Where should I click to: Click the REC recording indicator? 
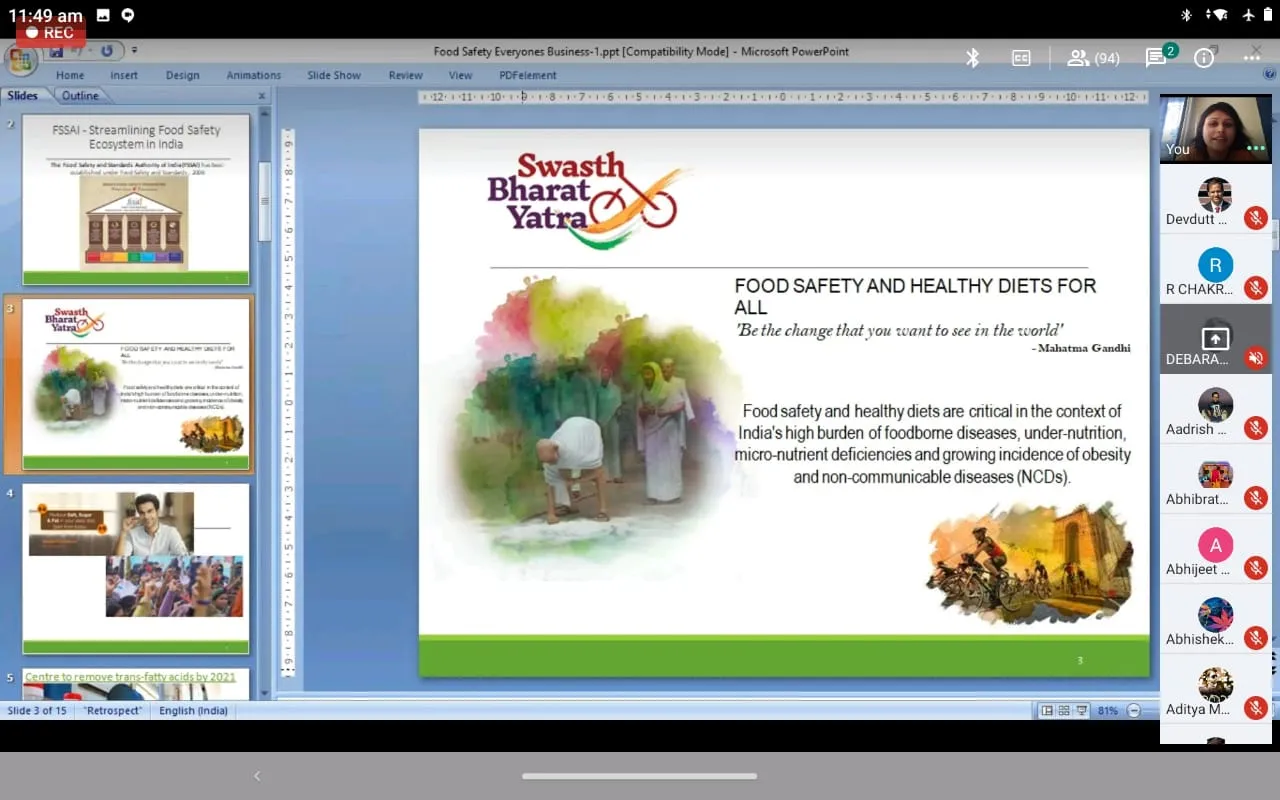[49, 33]
